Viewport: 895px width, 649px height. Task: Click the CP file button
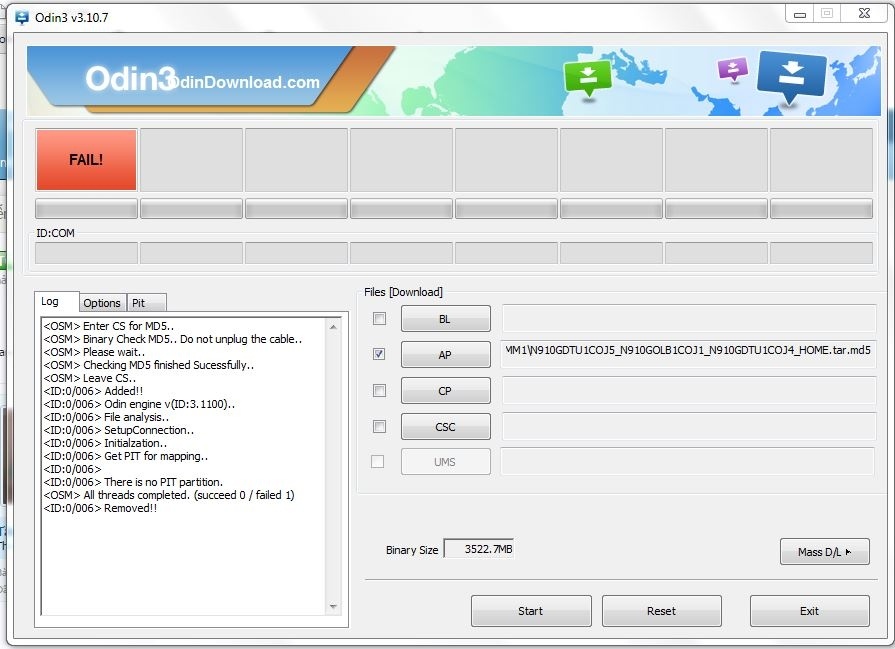[446, 390]
